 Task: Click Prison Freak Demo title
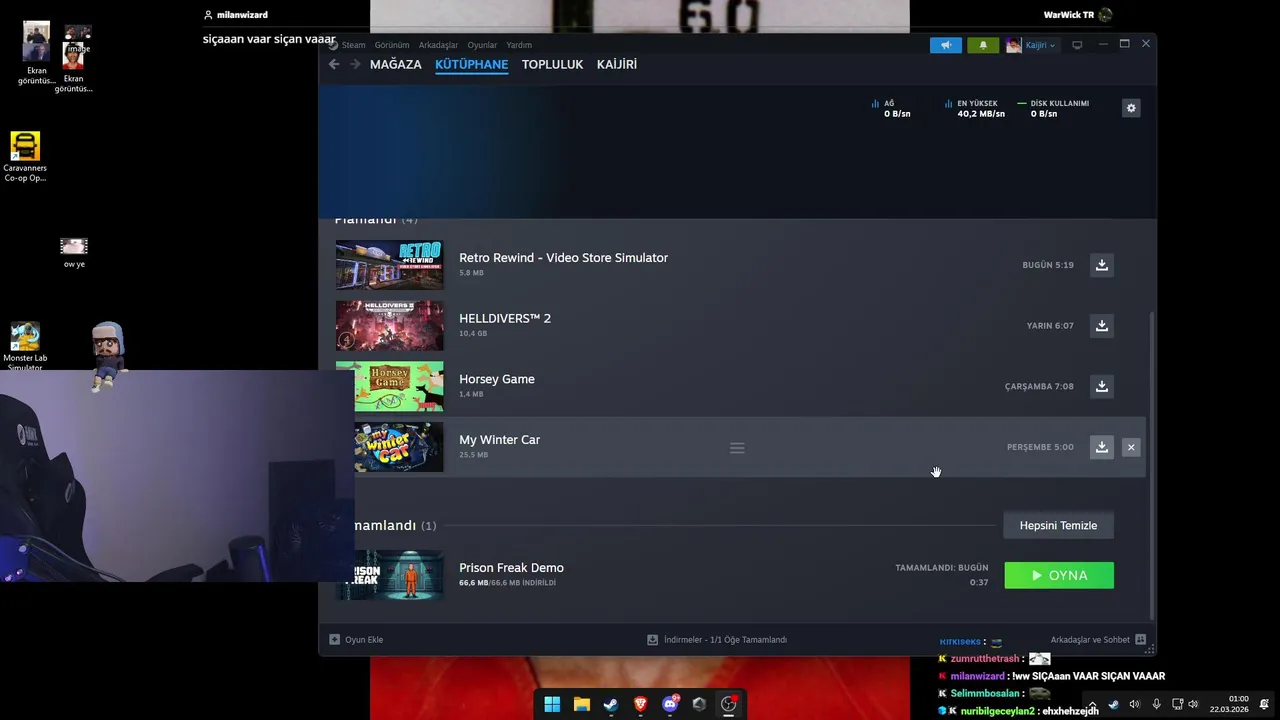point(511,568)
